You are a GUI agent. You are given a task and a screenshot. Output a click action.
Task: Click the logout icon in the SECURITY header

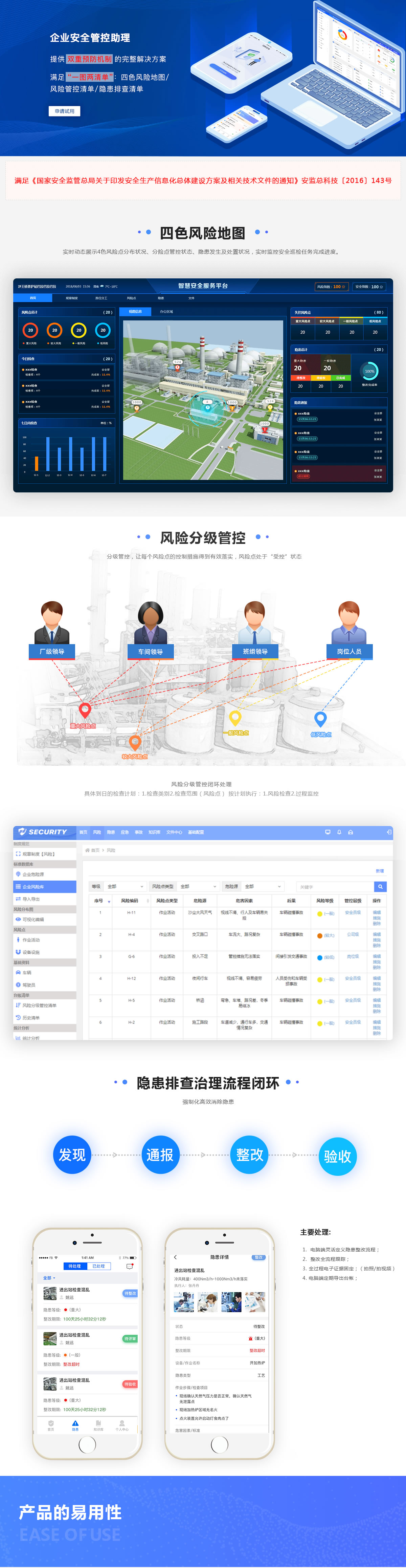click(x=388, y=831)
